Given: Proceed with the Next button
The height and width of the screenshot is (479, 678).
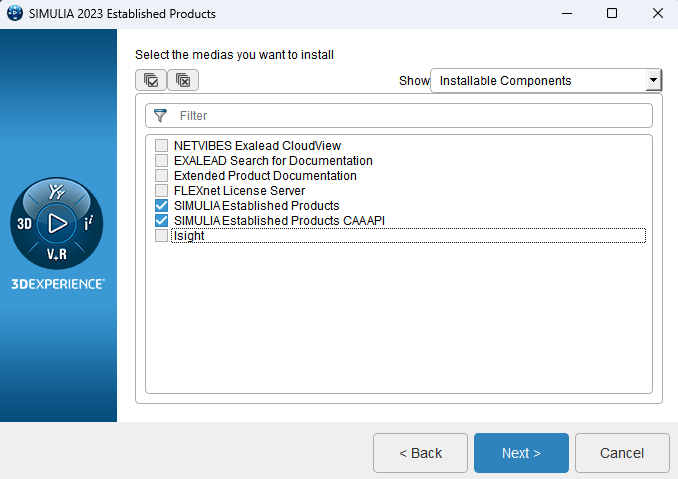Looking at the screenshot, I should [521, 453].
